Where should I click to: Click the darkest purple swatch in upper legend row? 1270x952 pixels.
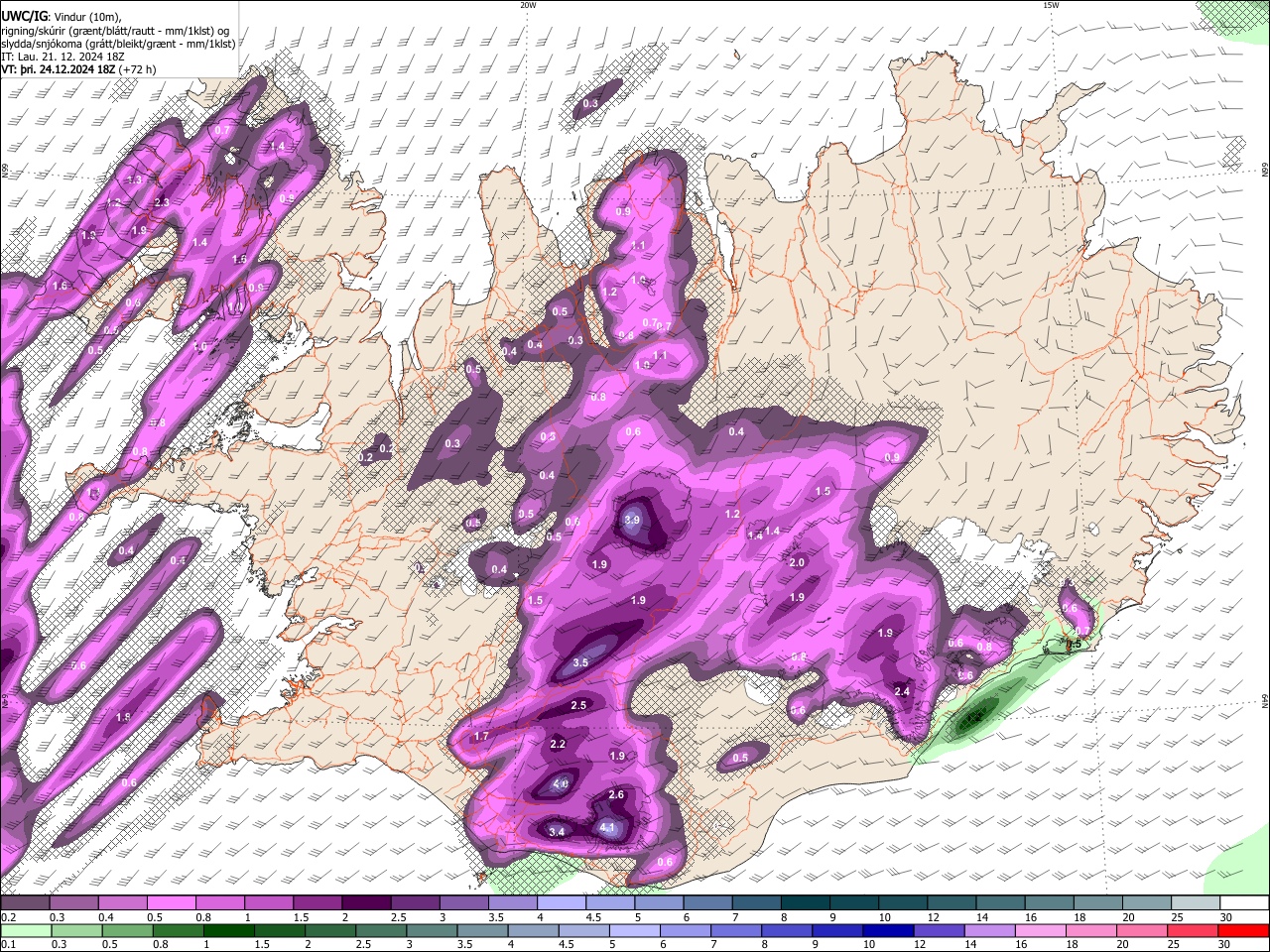click(x=365, y=903)
